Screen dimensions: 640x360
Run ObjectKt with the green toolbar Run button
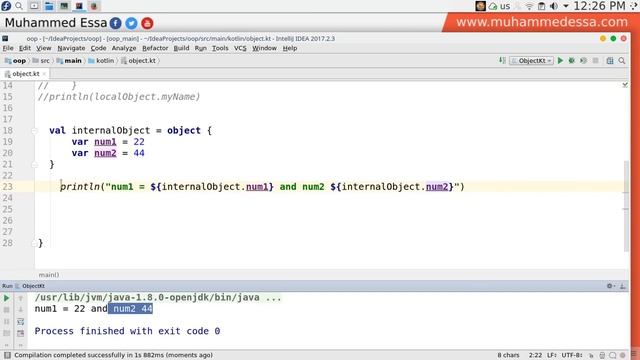pyautogui.click(x=560, y=60)
